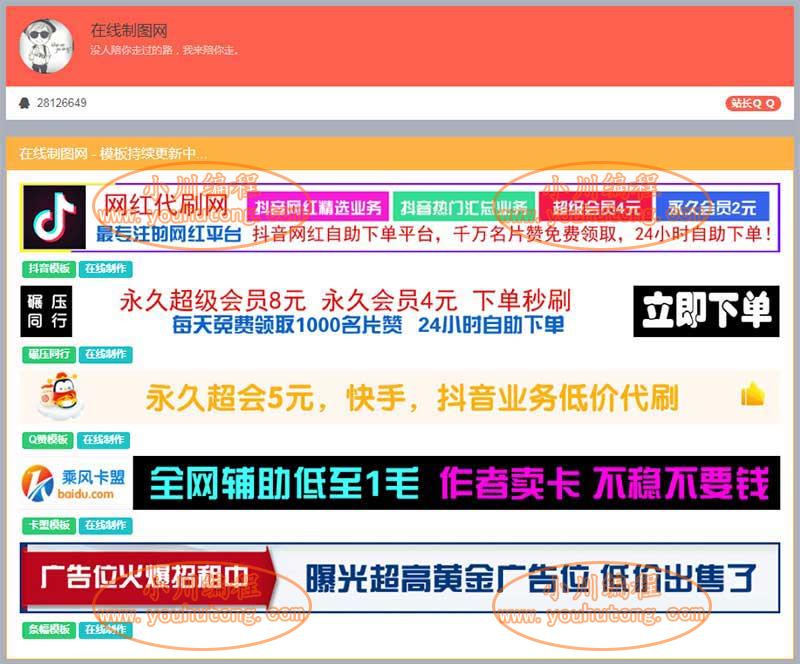Click the green 抖音热门汇总业务 button
Viewport: 800px width, 664px height.
(x=464, y=207)
